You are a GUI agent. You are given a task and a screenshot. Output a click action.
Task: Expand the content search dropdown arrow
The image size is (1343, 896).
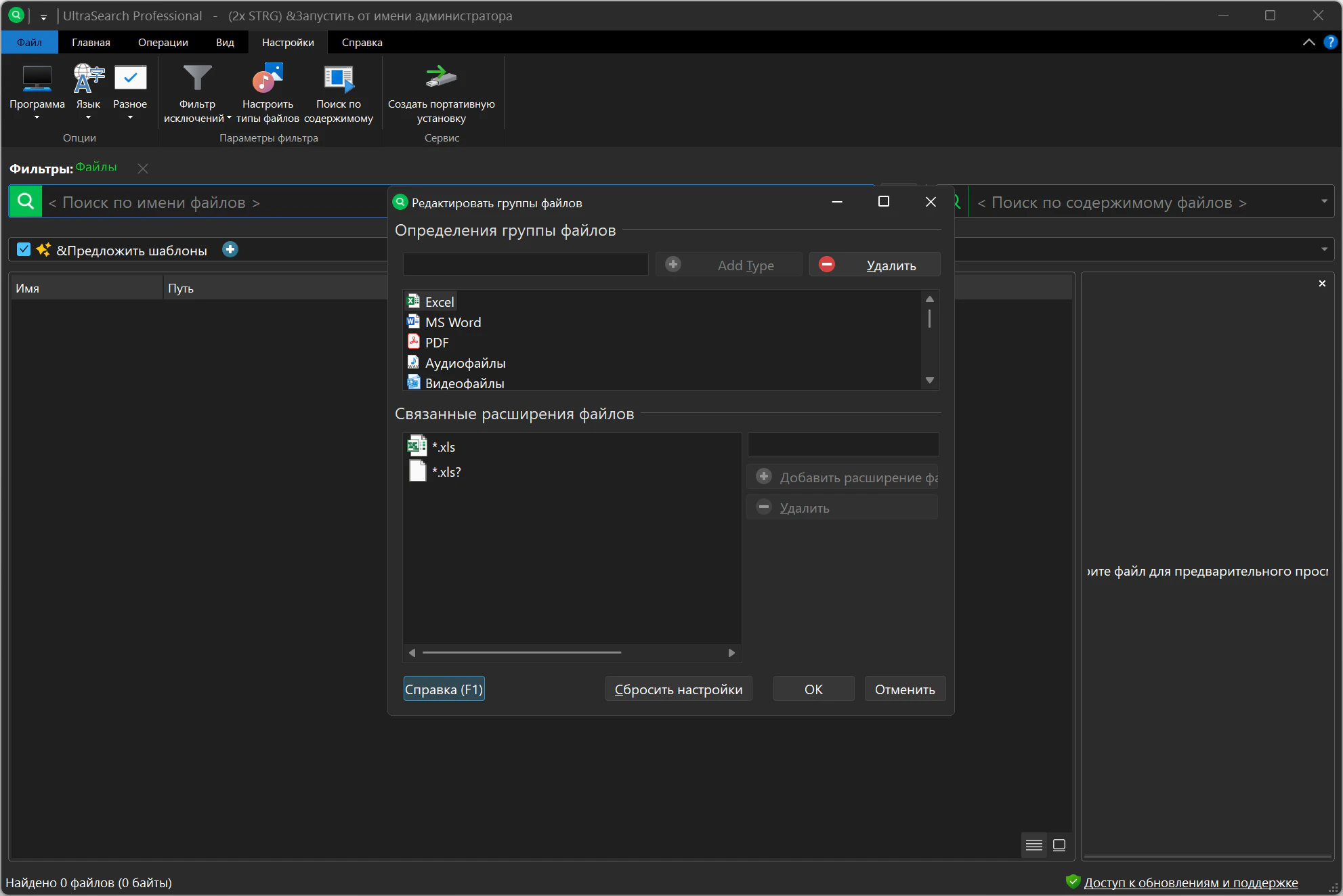point(1324,202)
